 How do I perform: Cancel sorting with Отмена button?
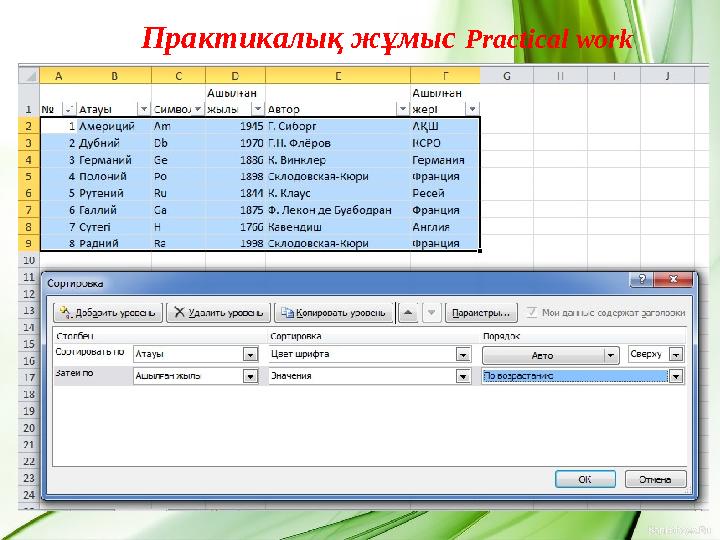655,479
